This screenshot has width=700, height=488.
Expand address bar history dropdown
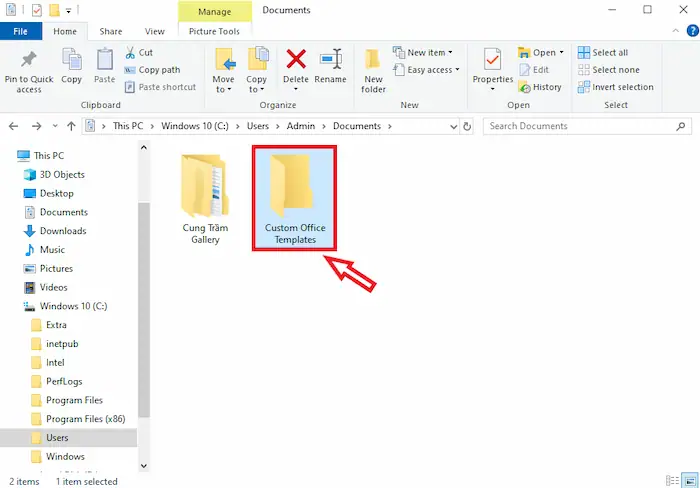tap(454, 126)
